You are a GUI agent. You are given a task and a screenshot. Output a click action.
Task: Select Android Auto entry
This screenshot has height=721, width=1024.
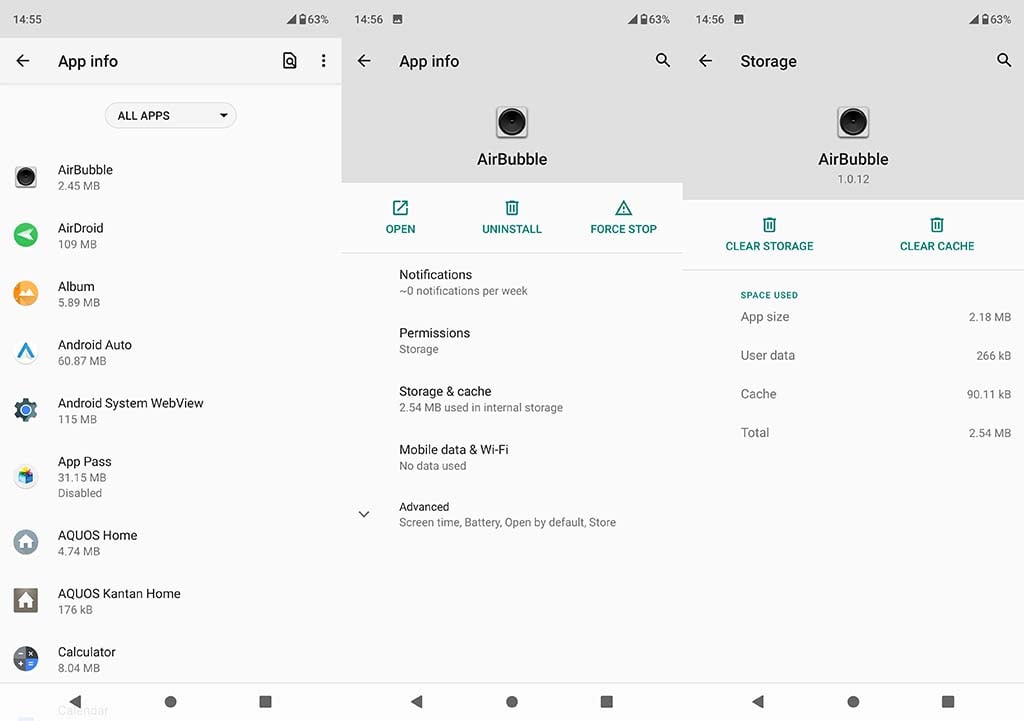(x=170, y=352)
